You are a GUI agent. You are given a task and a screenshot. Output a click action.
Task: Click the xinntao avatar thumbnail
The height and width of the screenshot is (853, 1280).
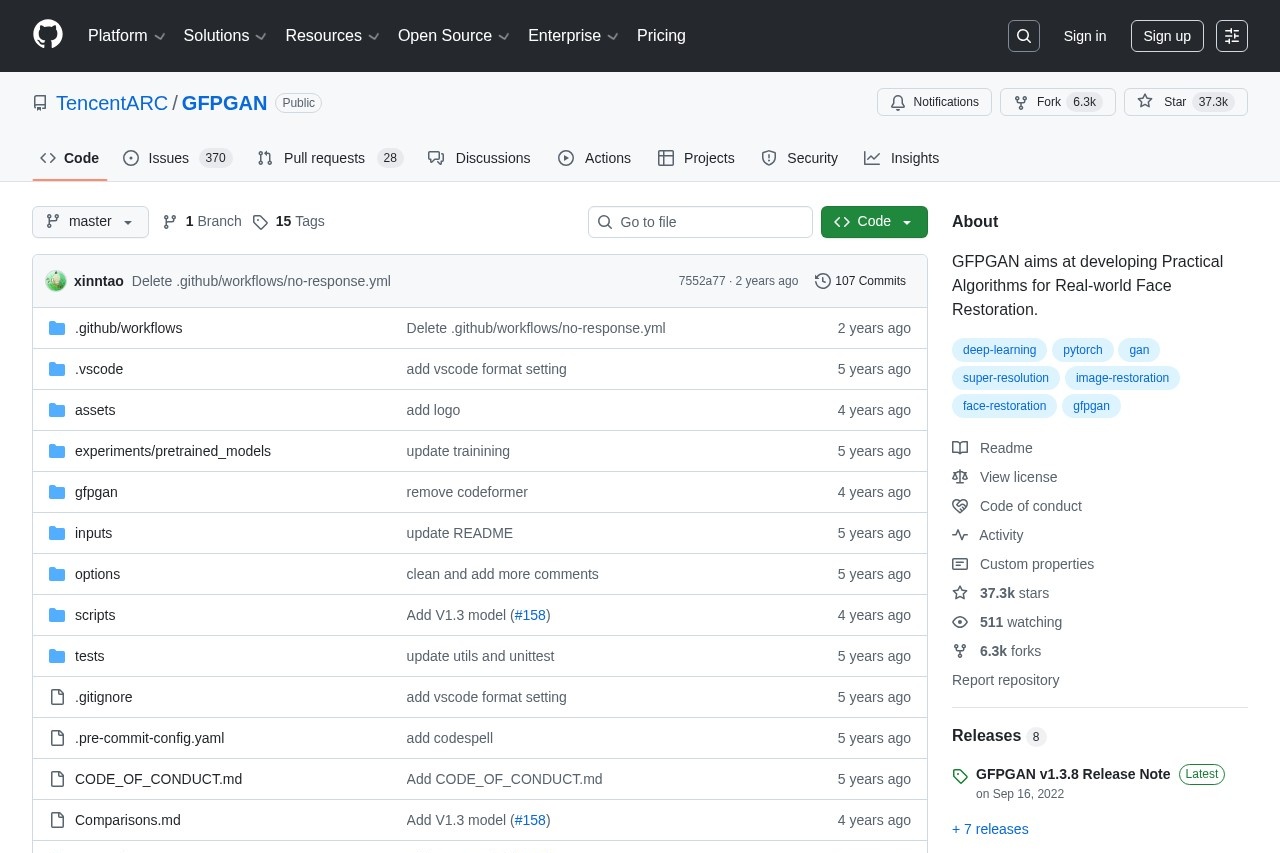click(56, 281)
